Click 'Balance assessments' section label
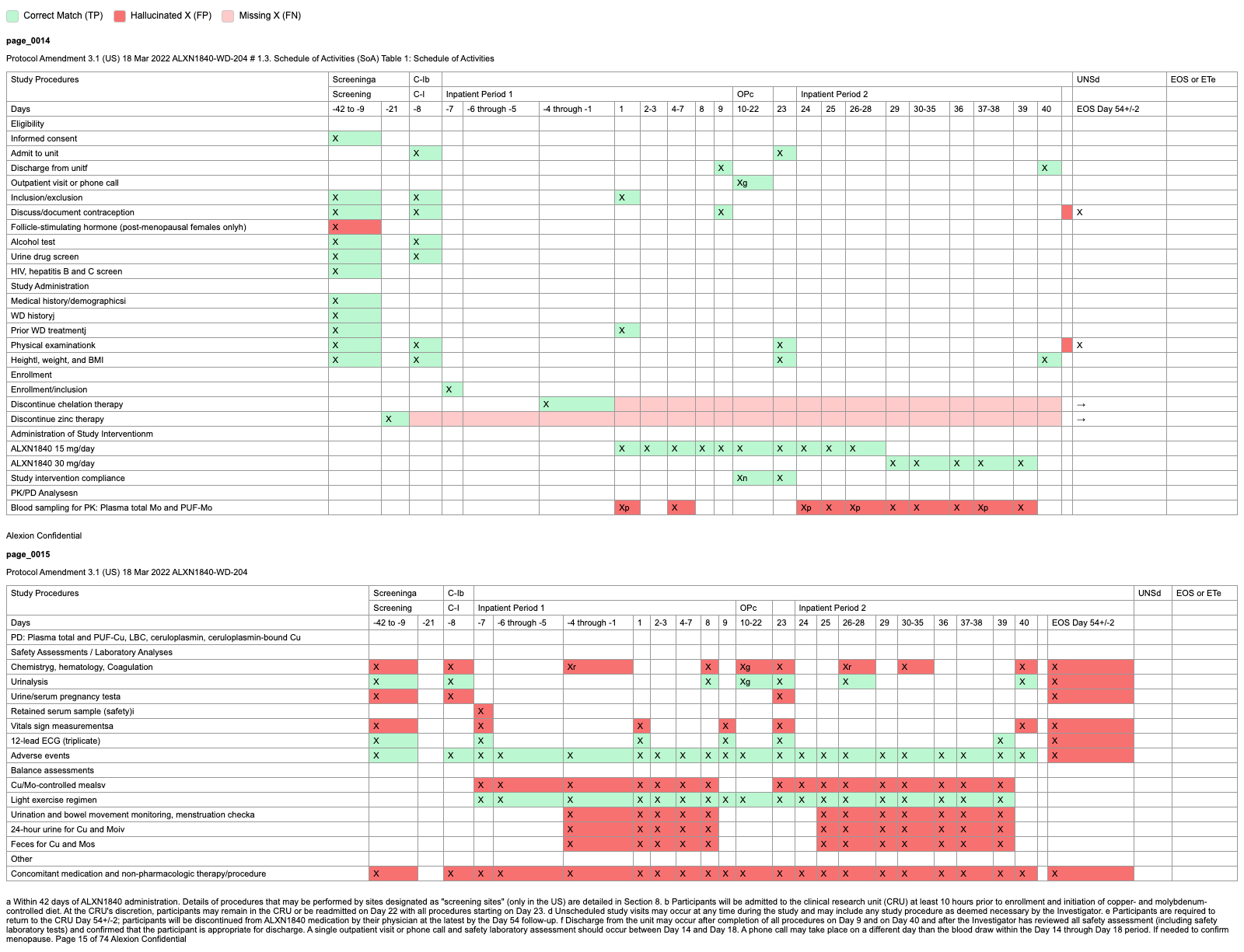1244x952 pixels. pyautogui.click(x=52, y=770)
